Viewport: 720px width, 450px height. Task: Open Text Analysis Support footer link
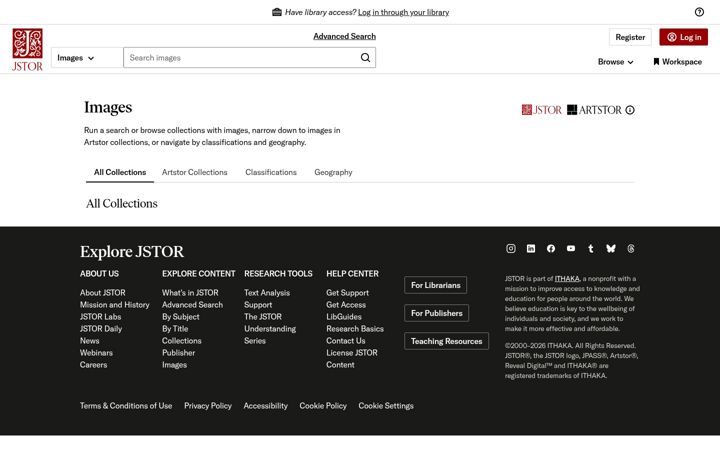pyautogui.click(x=267, y=298)
